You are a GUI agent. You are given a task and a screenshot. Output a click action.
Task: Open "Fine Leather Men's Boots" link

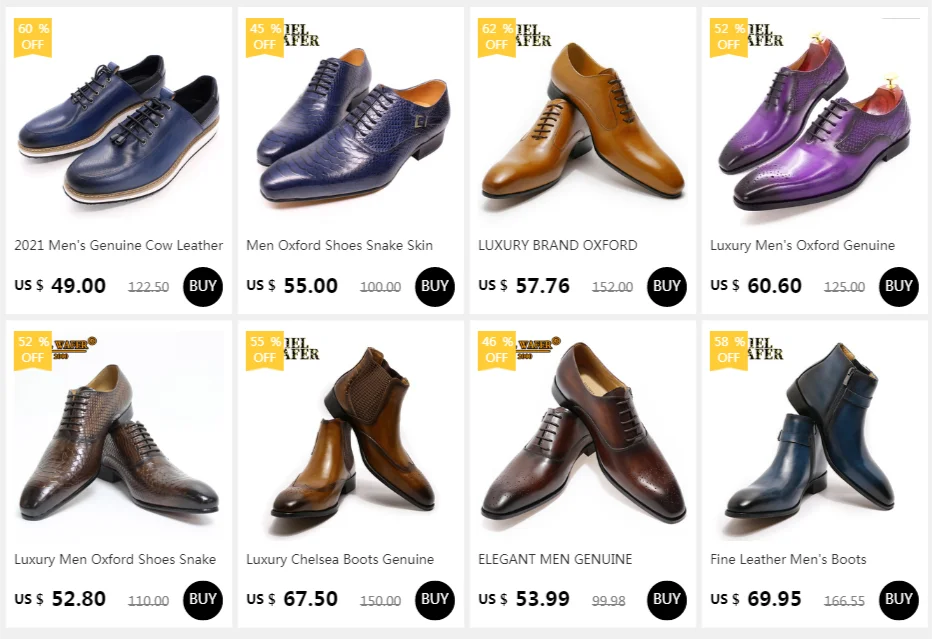pyautogui.click(x=788, y=559)
